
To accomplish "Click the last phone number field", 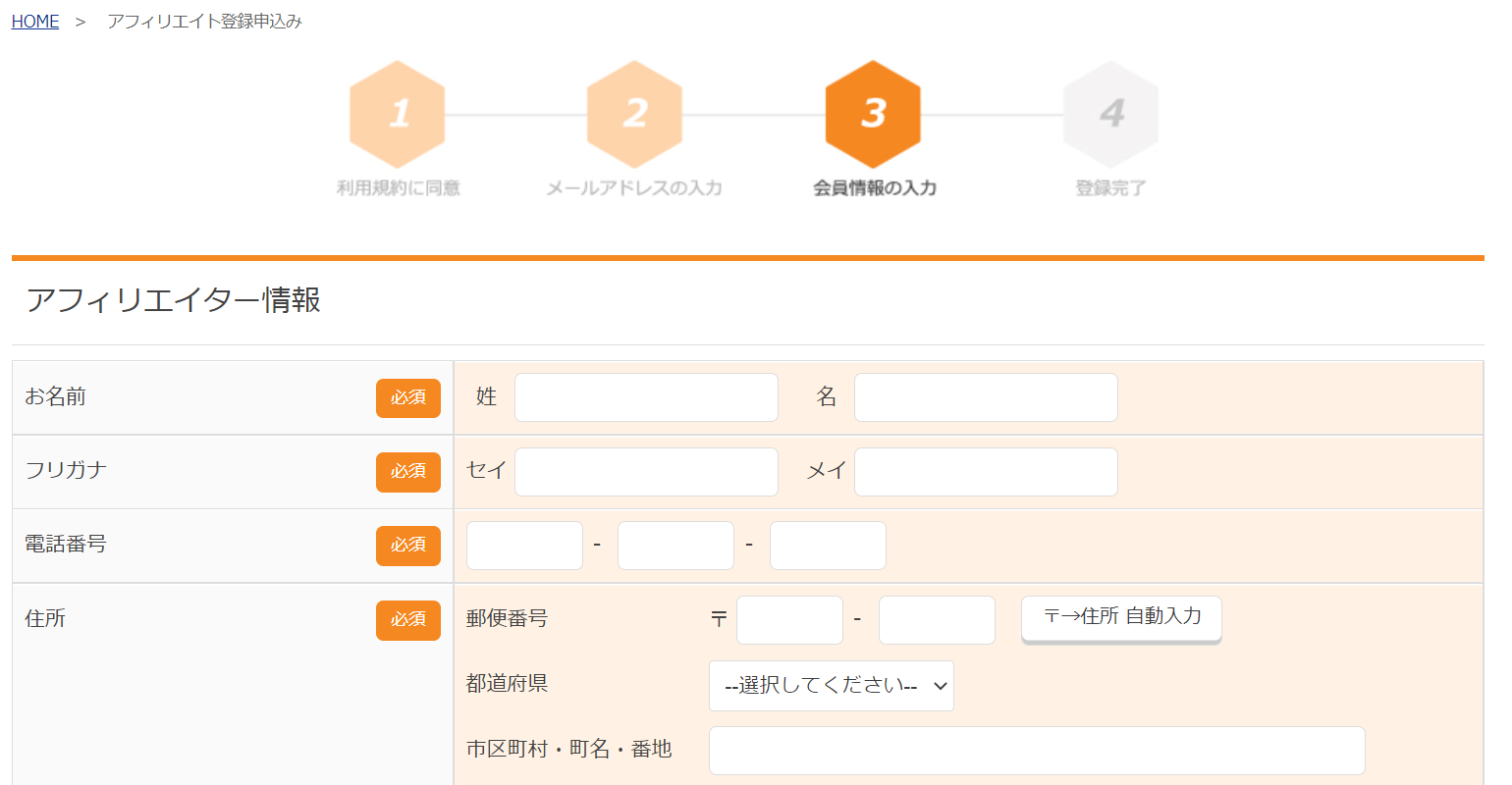I will tap(828, 546).
